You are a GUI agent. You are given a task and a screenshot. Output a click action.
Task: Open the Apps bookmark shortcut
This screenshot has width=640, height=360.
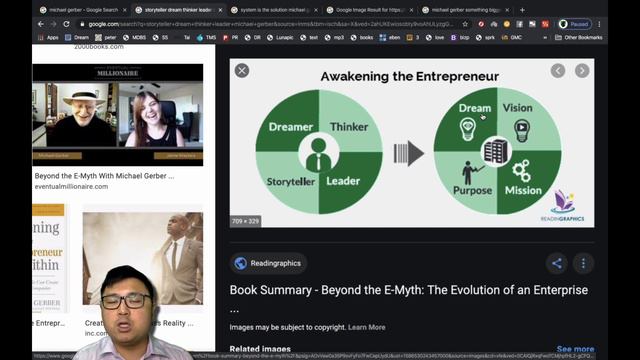point(49,38)
